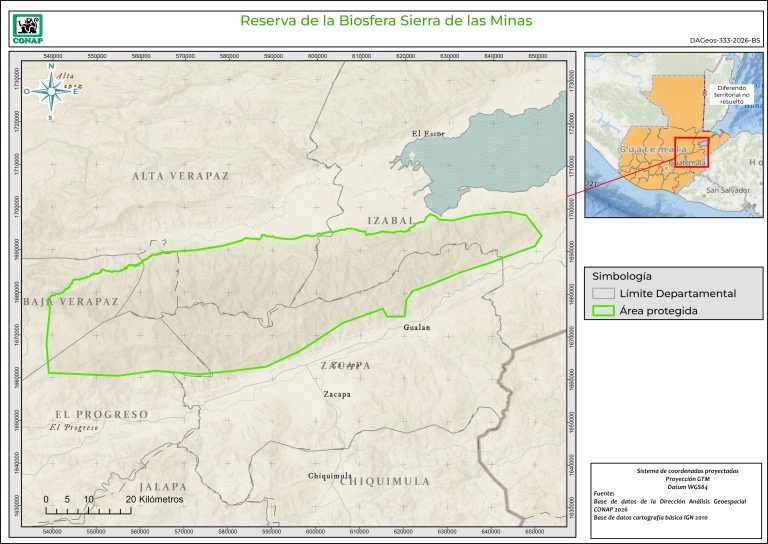Viewport: 768px width, 544px height.
Task: Click the red extent rectangle in inset map
Action: pyautogui.click(x=691, y=153)
